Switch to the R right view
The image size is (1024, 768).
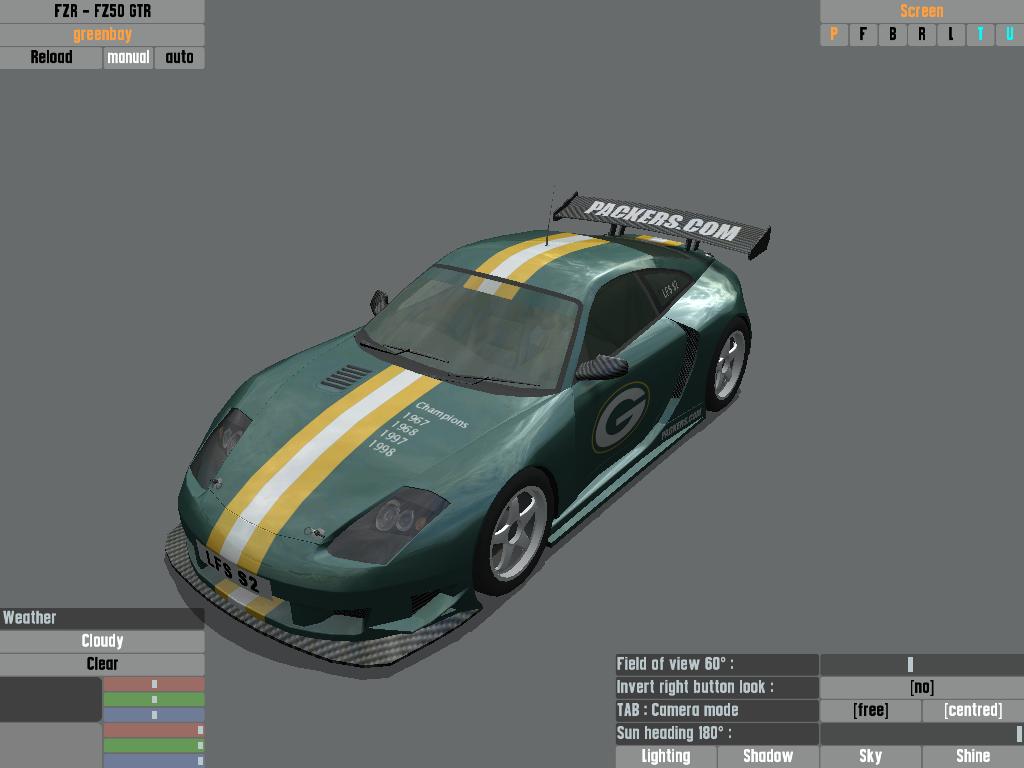tap(921, 35)
